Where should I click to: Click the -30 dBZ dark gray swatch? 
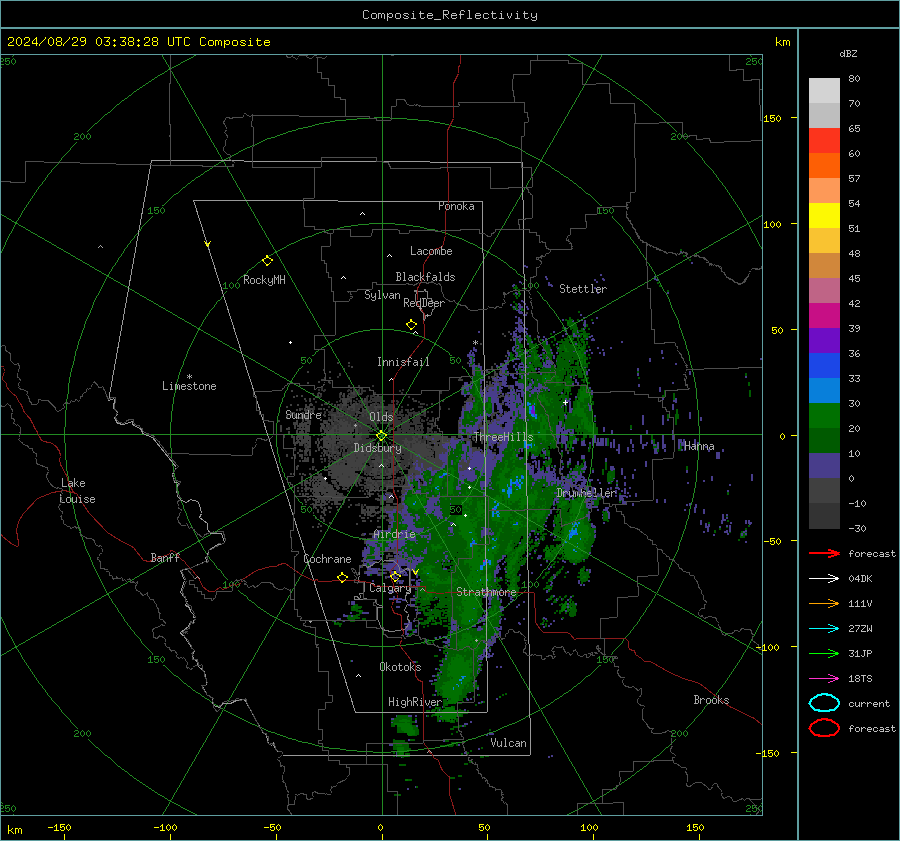(x=824, y=516)
